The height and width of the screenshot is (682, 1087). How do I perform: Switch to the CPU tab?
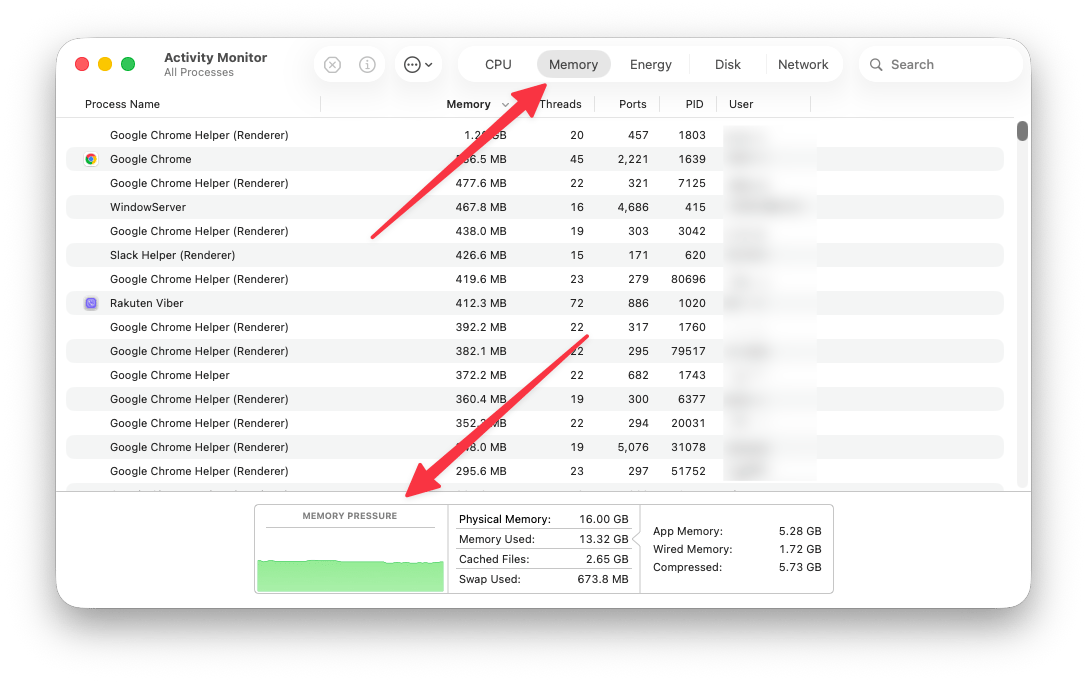497,64
